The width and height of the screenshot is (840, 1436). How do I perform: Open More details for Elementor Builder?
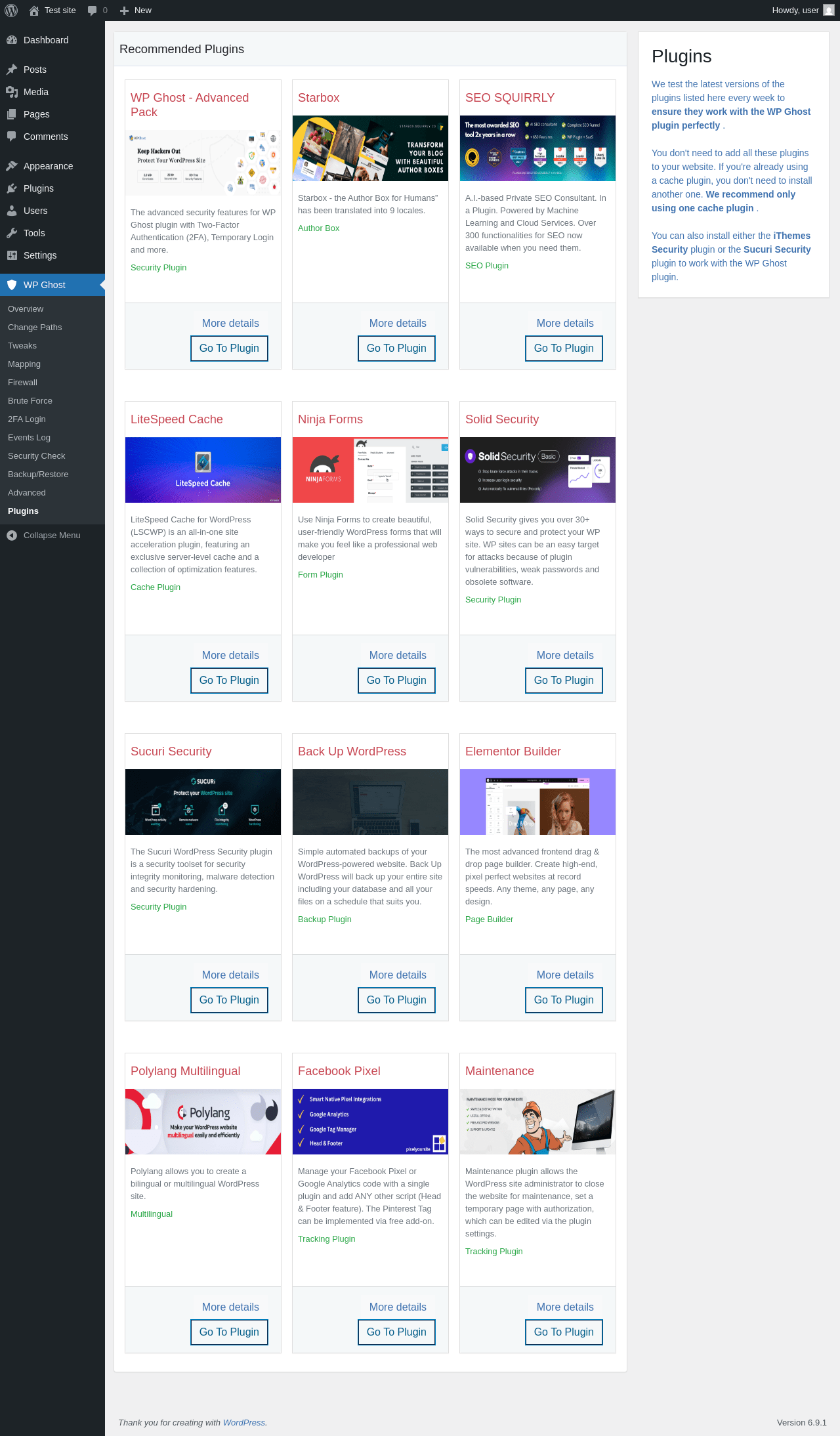565,975
